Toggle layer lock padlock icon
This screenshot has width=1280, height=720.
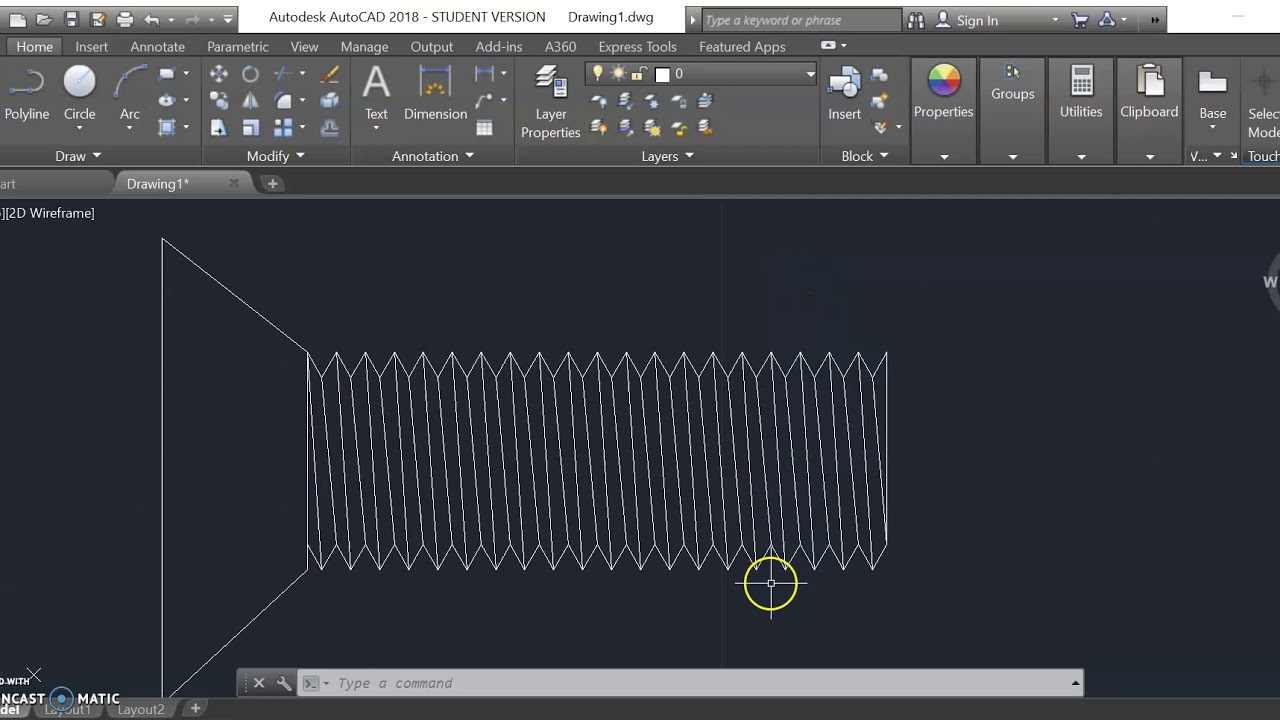[x=638, y=74]
